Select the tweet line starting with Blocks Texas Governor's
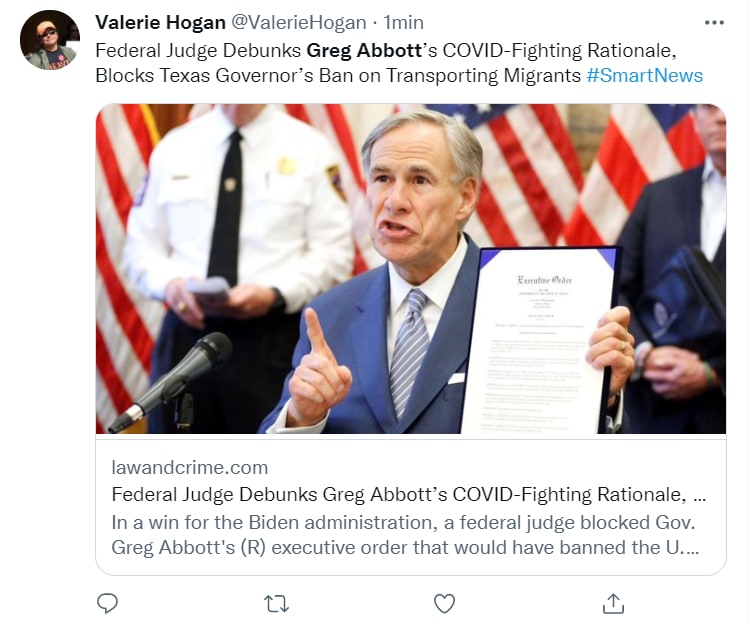749x623 pixels. point(338,75)
